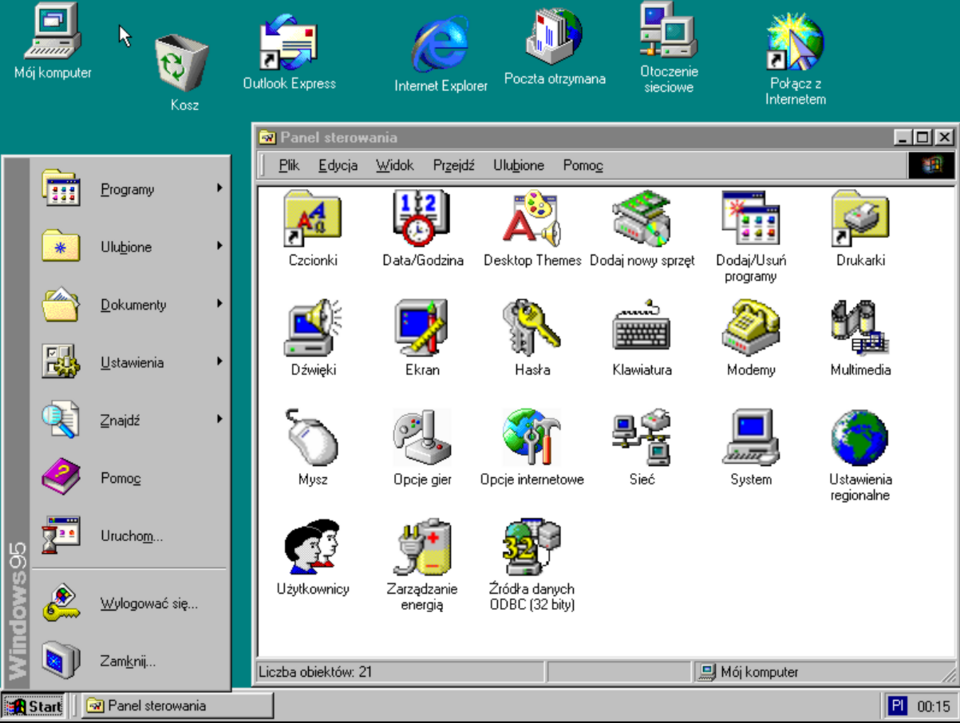Screen dimensions: 960x723
Task: Open Dodaj nowy sprzęt hardware icon
Action: 642,218
